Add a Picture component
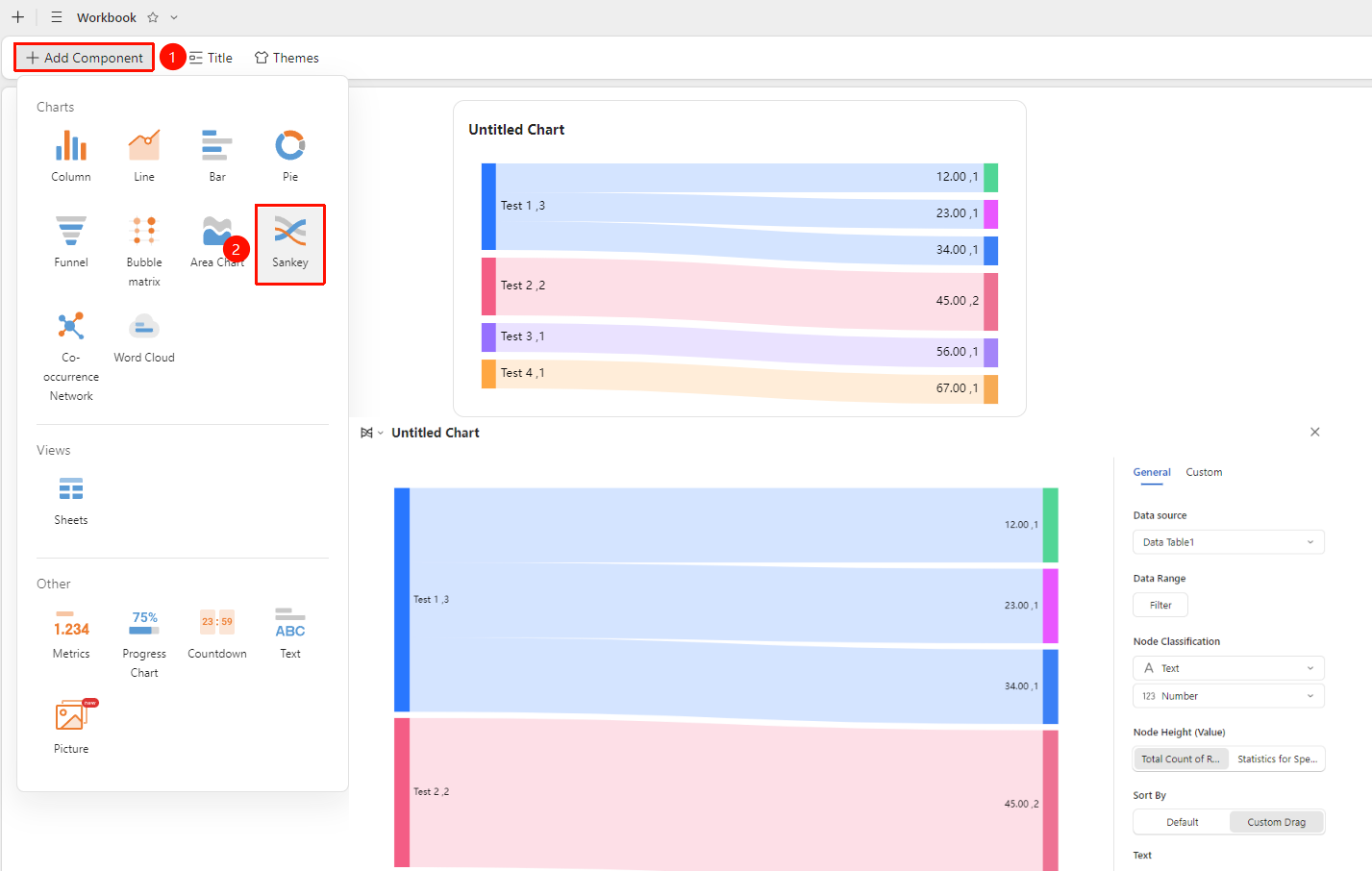 coord(71,727)
